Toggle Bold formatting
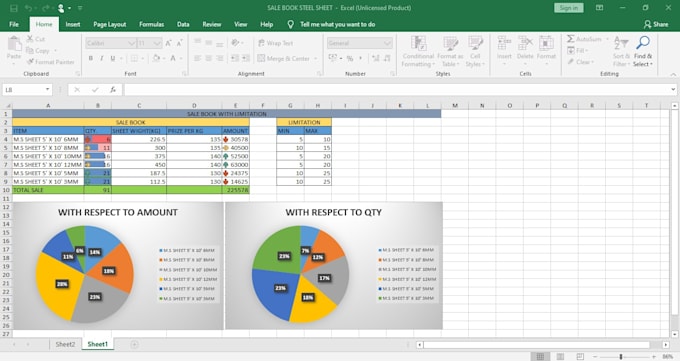680x361 pixels. coord(91,58)
